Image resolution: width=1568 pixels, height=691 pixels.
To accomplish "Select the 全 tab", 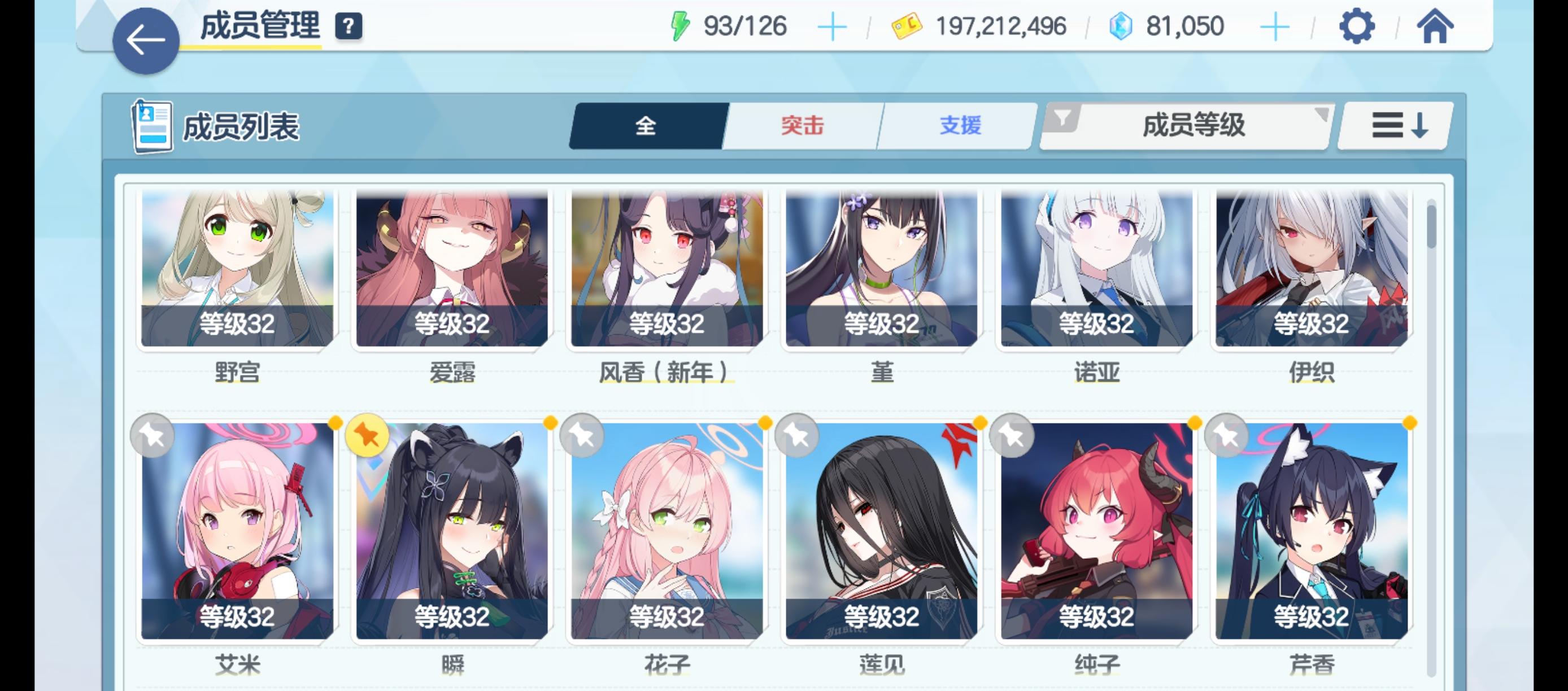I will click(x=647, y=126).
